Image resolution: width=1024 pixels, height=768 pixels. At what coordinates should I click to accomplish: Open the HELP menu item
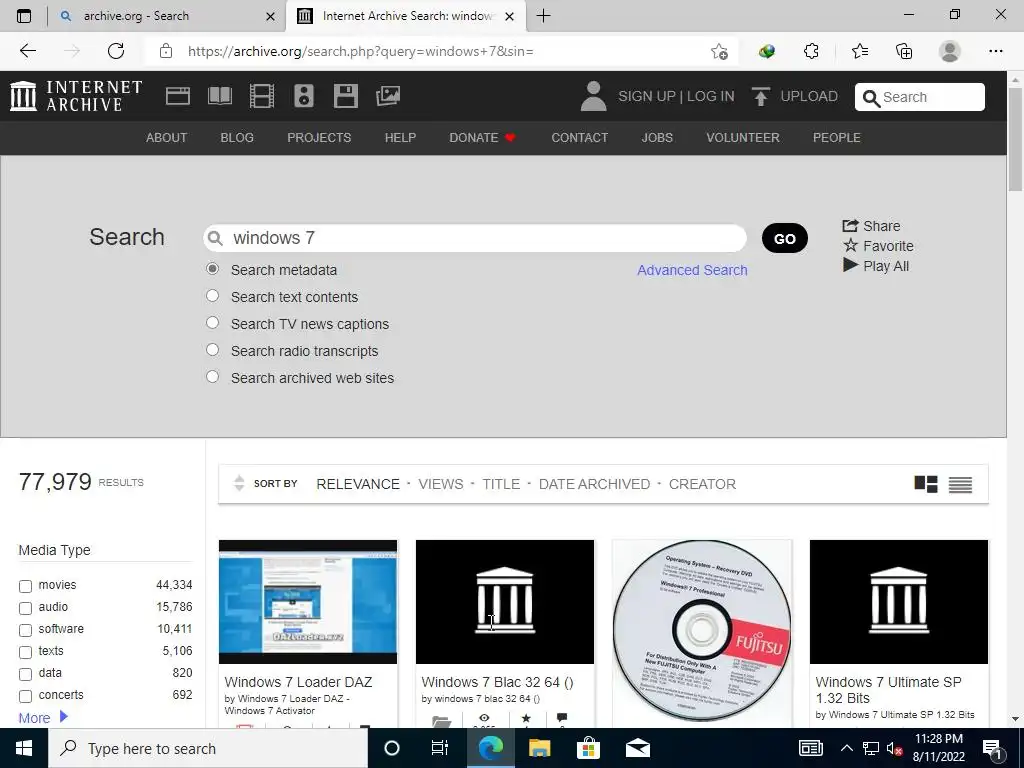point(400,138)
